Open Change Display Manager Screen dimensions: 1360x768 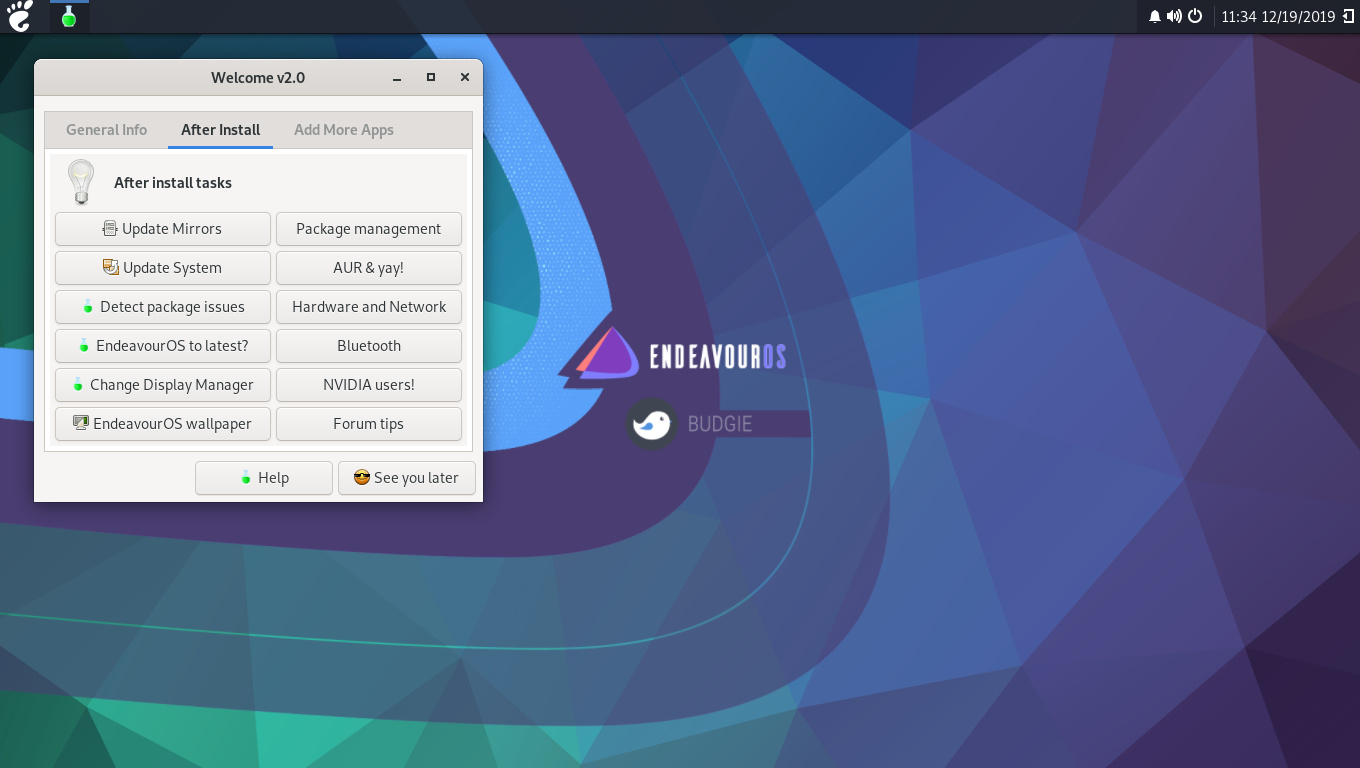click(x=163, y=385)
